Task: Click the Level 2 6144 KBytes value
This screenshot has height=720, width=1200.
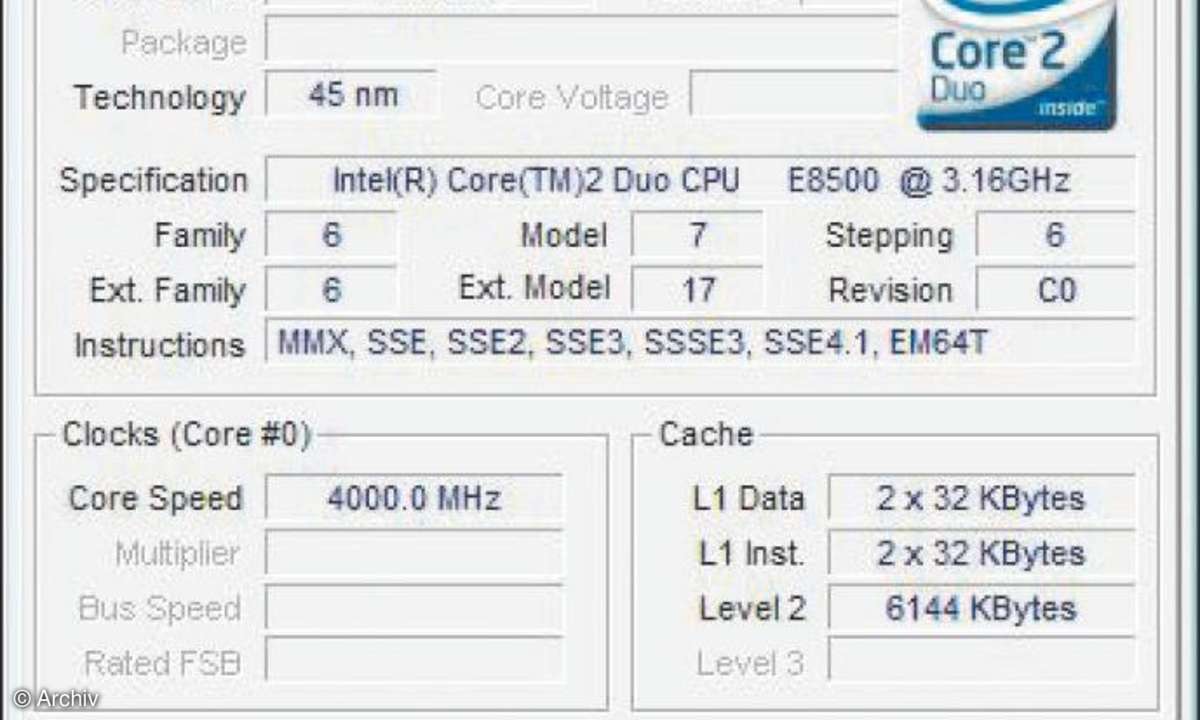Action: [x=982, y=608]
